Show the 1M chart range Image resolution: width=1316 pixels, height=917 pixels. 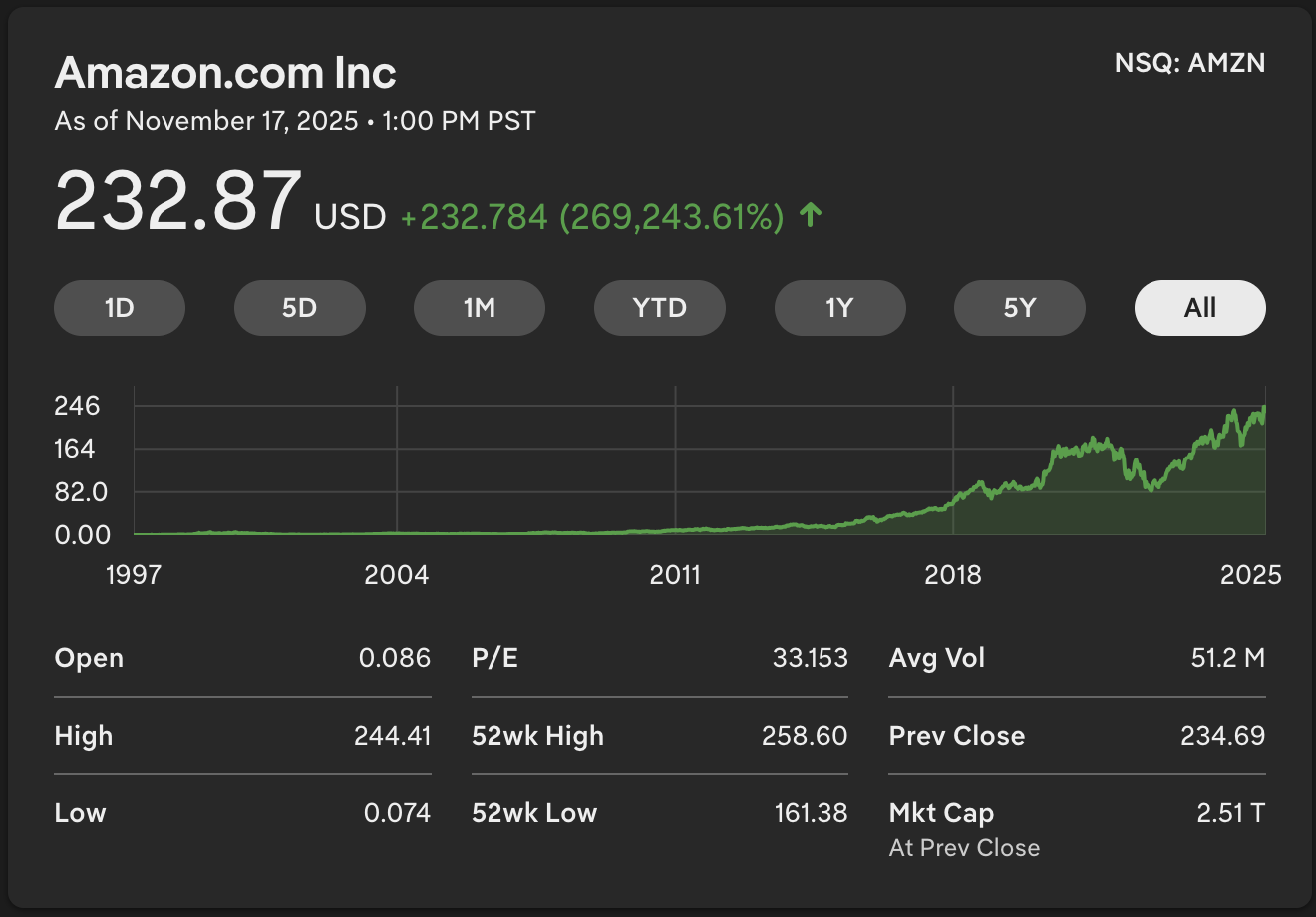click(480, 308)
